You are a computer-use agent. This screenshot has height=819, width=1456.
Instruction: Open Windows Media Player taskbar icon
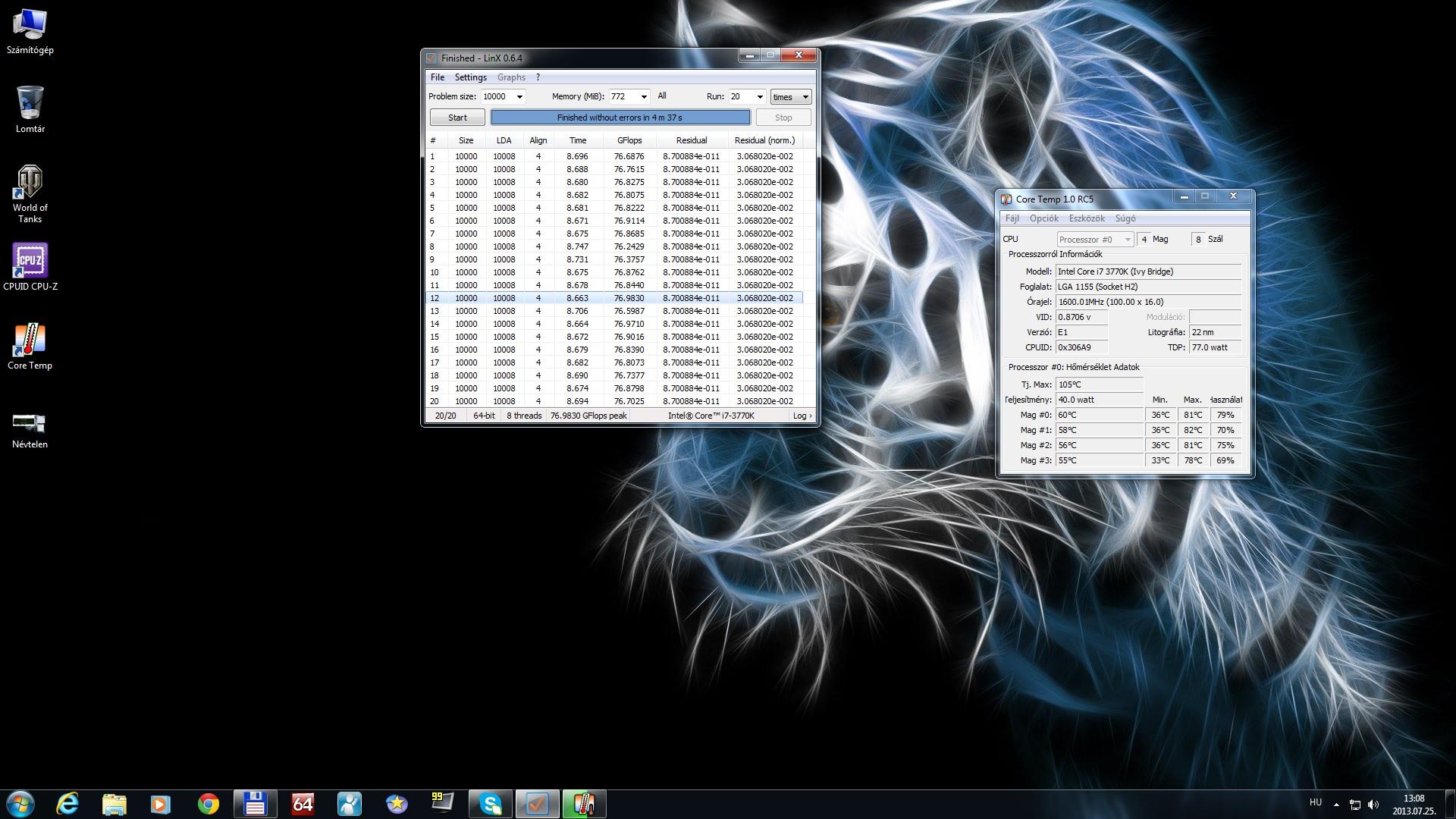click(161, 804)
